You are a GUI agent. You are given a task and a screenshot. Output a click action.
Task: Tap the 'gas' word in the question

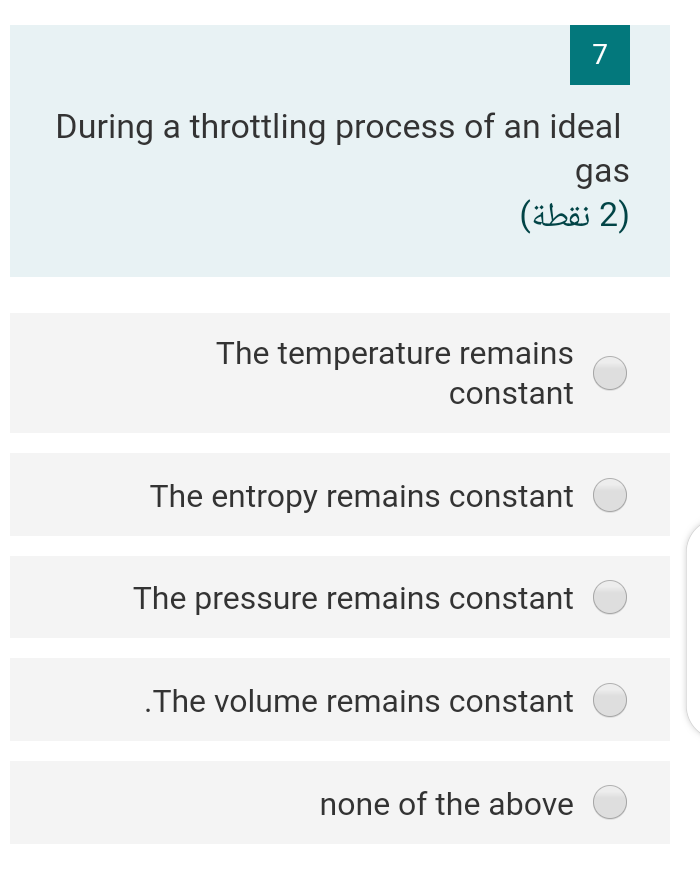603,170
